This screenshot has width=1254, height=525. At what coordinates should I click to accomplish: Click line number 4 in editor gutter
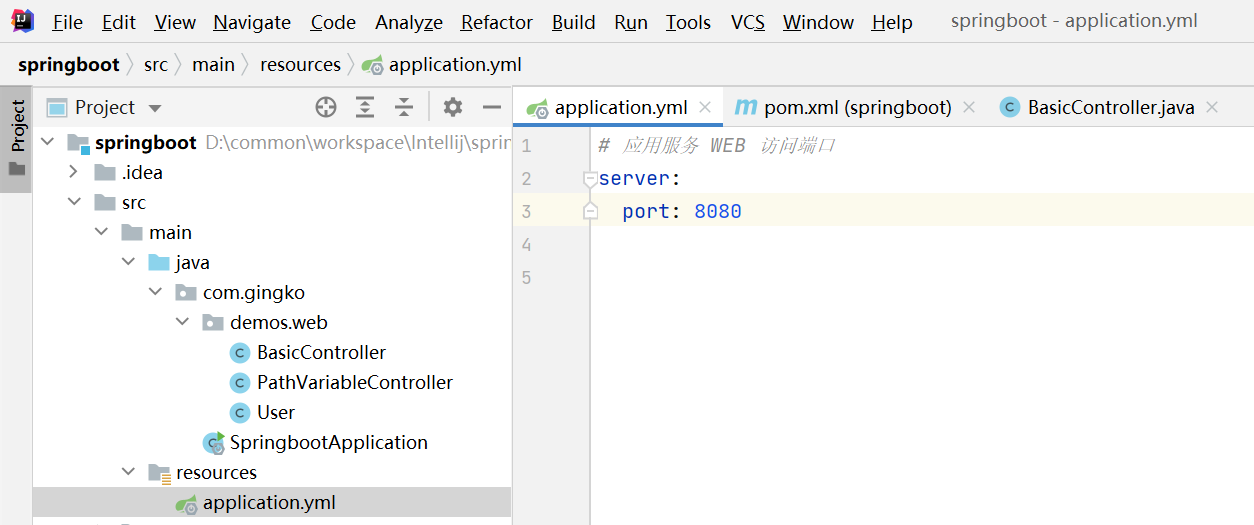point(527,245)
